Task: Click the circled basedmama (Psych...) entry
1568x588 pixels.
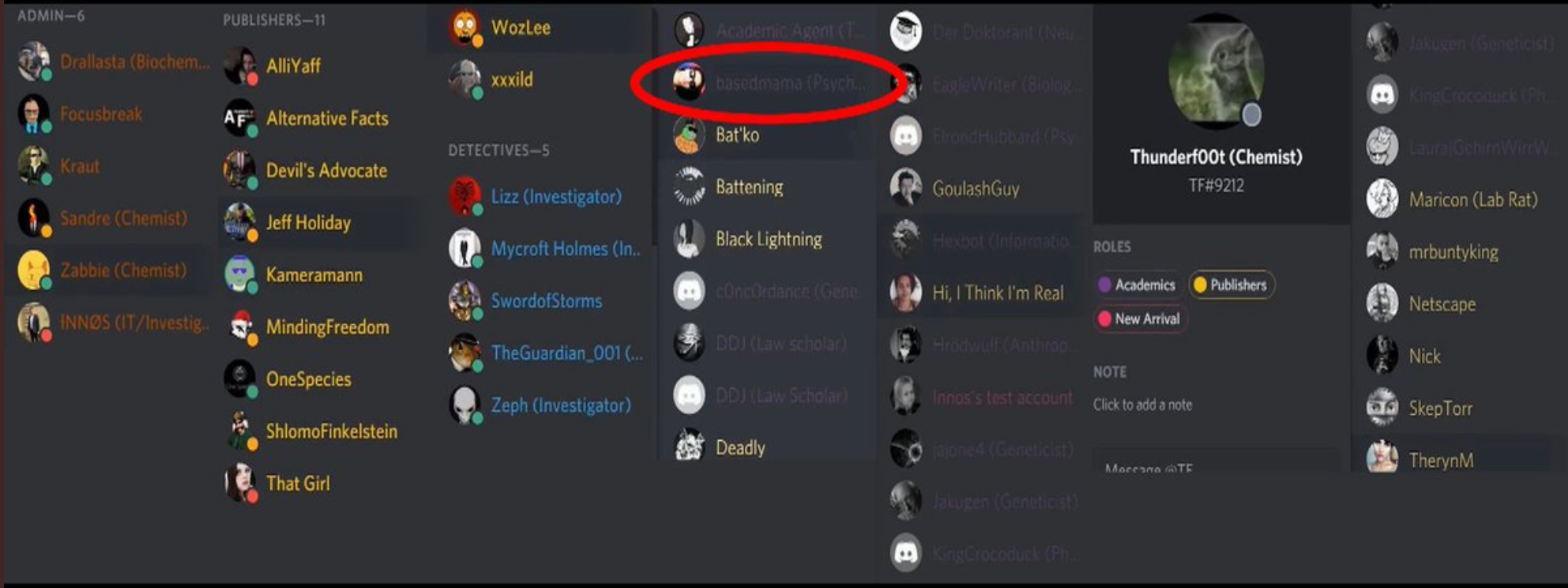Action: 770,82
